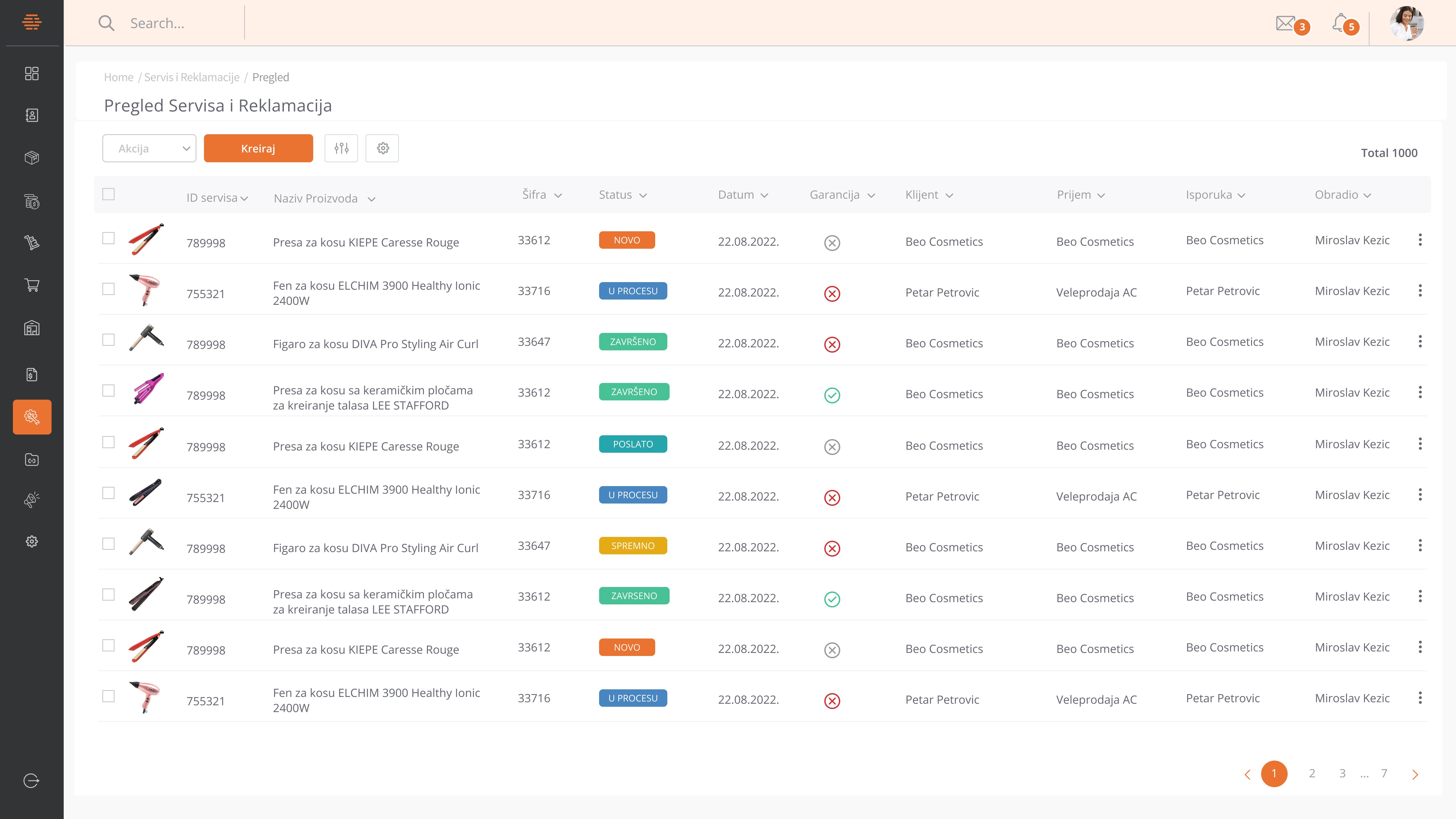1456x819 pixels.
Task: Go to Home breadcrumb
Action: point(119,77)
